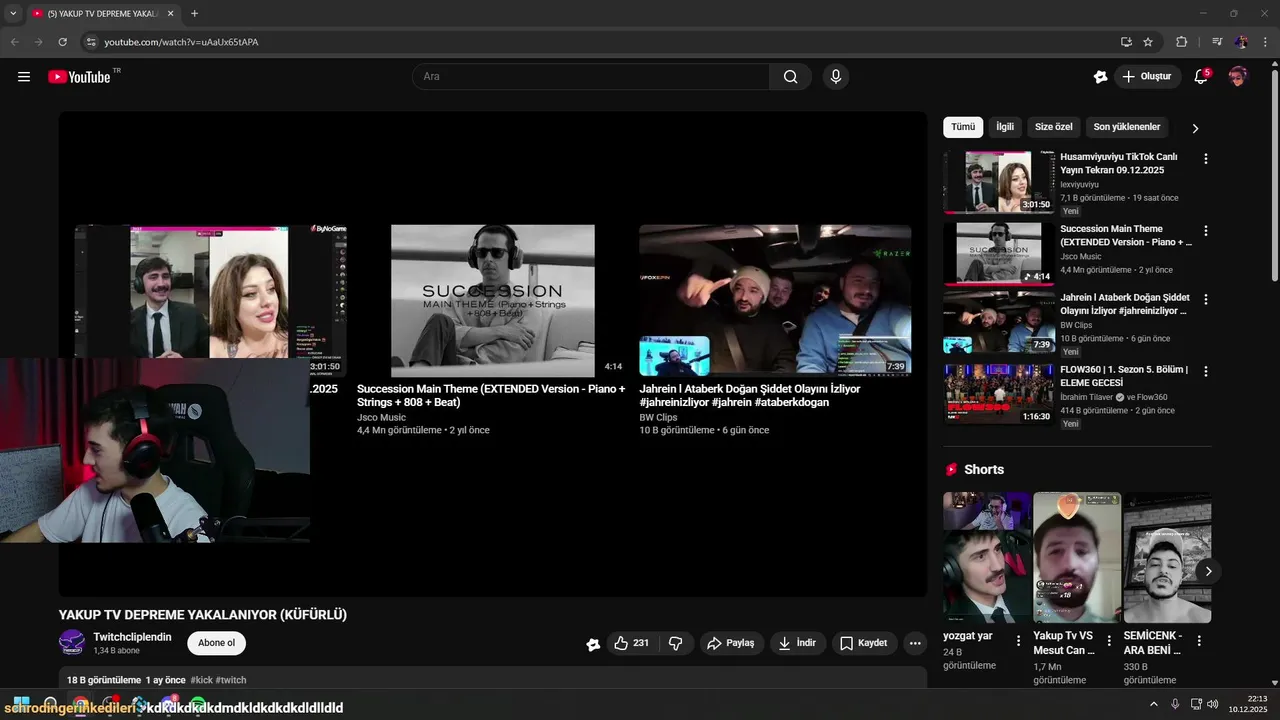Close the YAKUP TV browser tab
Viewport: 1280px width, 720px height.
pos(170,14)
